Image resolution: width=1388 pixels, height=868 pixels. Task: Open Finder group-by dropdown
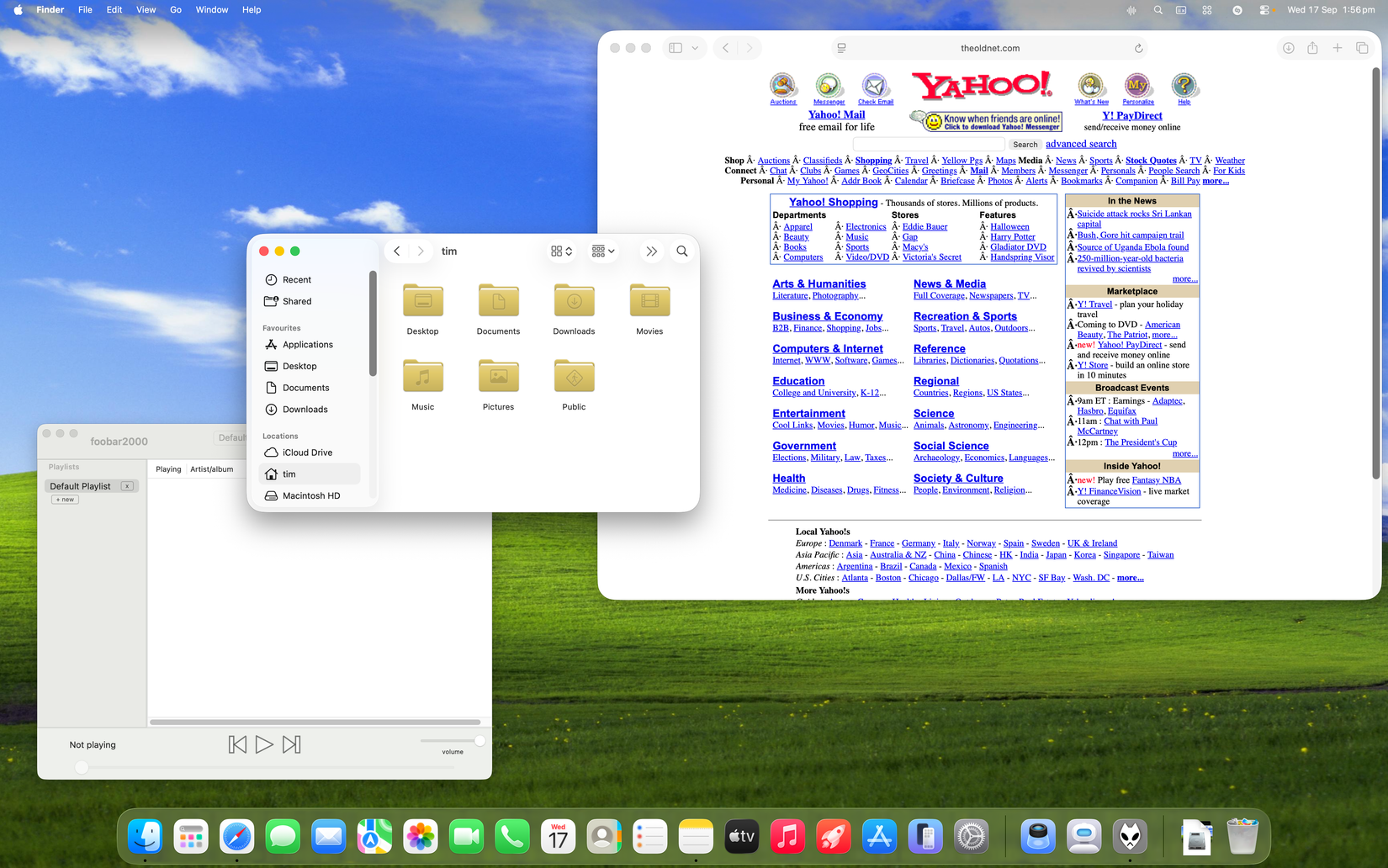tap(603, 251)
